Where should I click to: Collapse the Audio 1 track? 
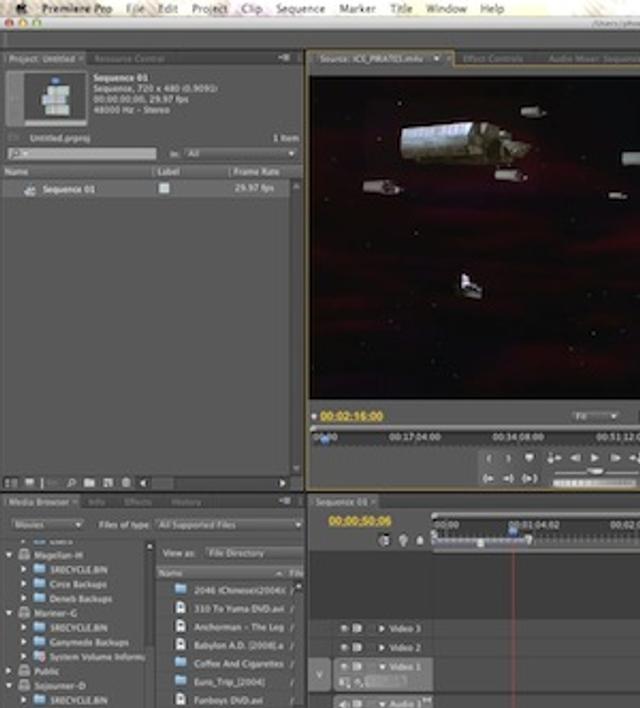pos(383,703)
